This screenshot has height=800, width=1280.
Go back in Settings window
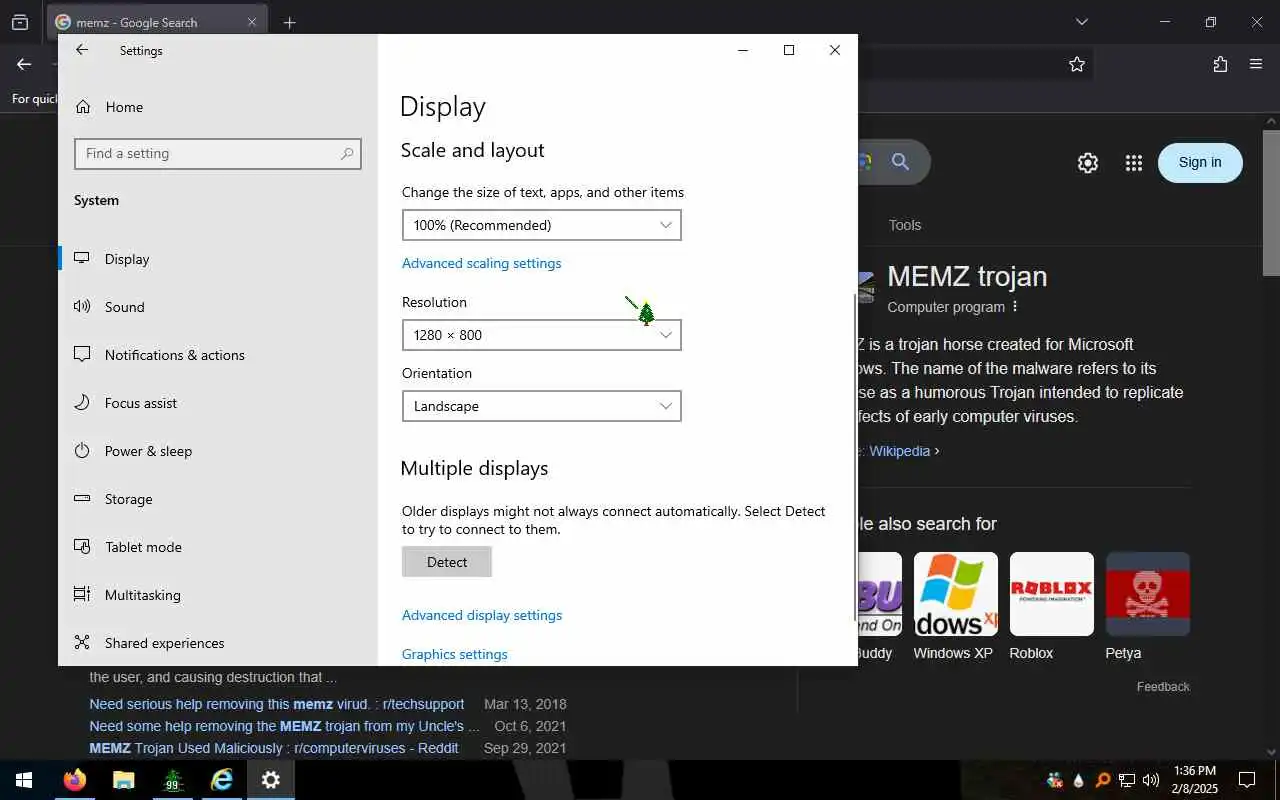(x=82, y=50)
